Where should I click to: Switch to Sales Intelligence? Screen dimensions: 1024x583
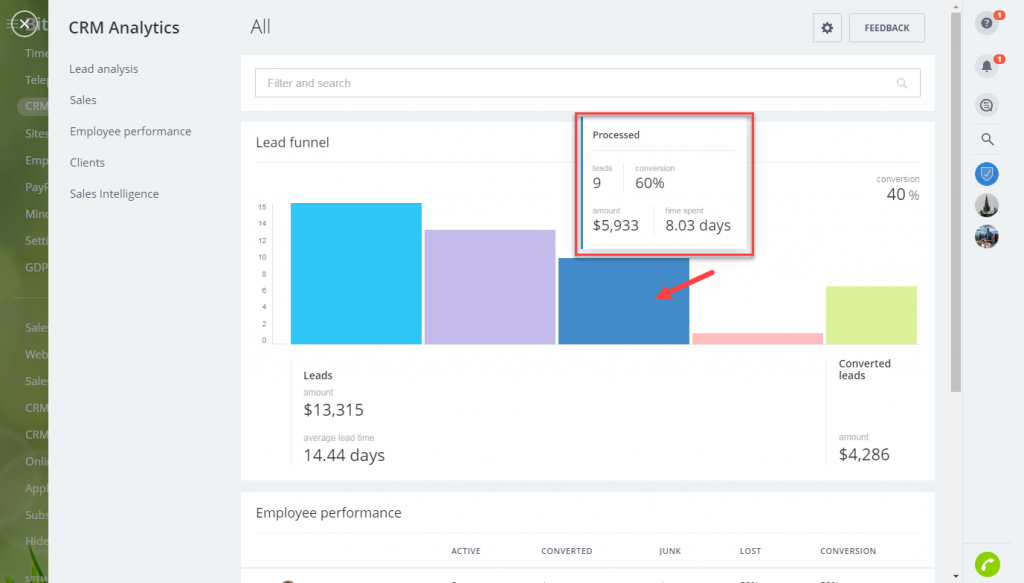(114, 194)
